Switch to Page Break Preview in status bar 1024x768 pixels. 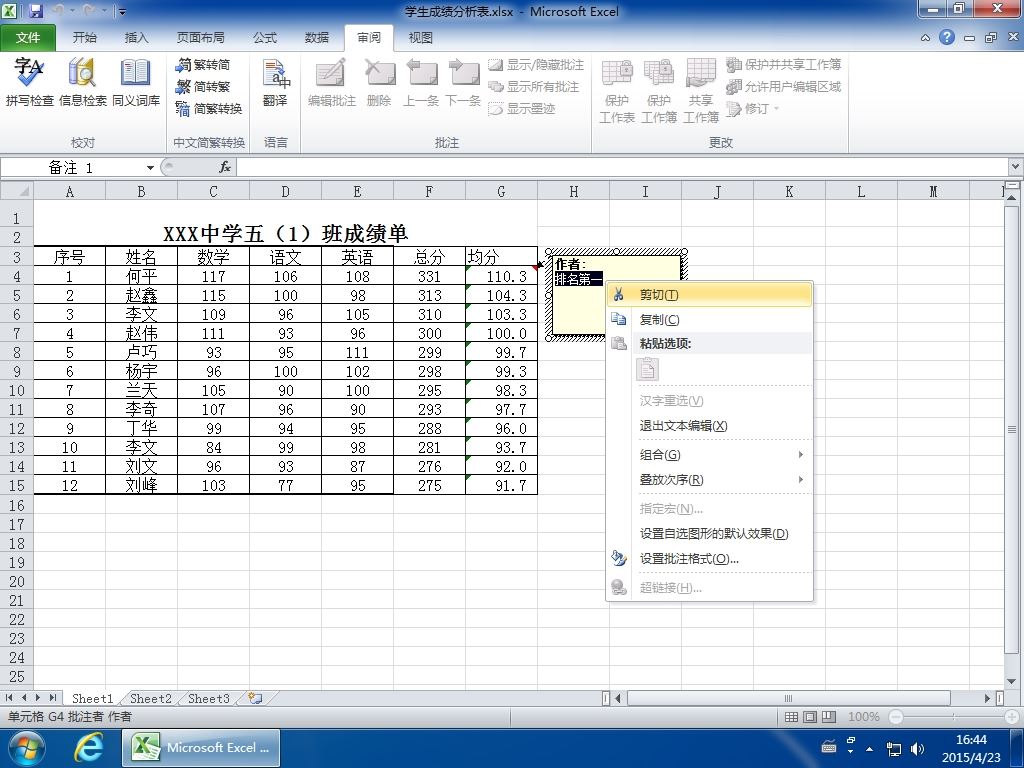[x=829, y=716]
